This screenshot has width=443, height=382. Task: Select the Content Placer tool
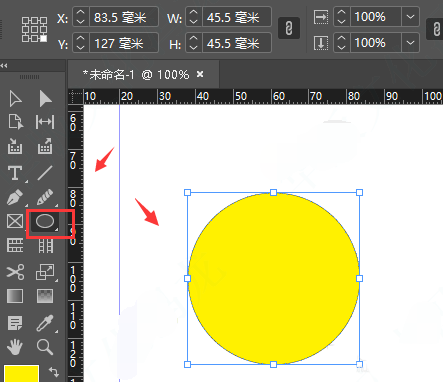(x=45, y=146)
